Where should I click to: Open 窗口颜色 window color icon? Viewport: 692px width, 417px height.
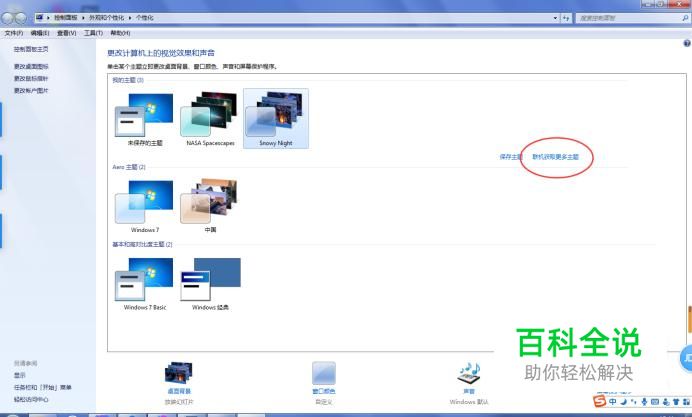click(324, 373)
